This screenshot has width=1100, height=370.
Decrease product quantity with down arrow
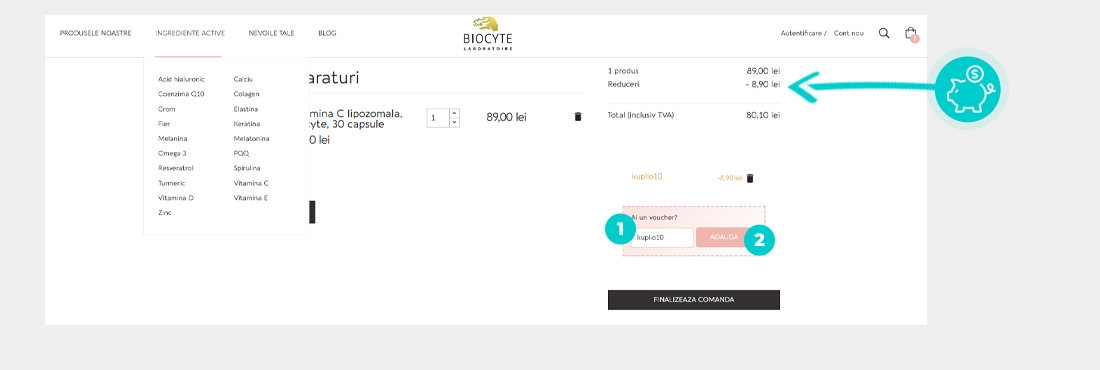[455, 123]
